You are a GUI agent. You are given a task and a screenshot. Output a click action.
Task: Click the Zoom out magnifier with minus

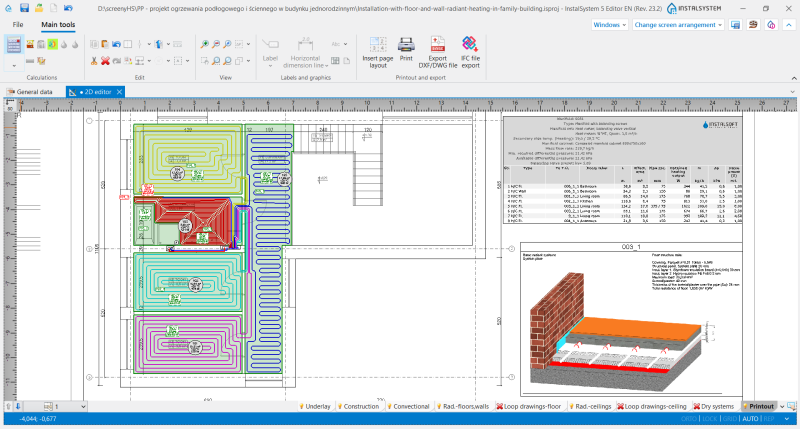[216, 44]
